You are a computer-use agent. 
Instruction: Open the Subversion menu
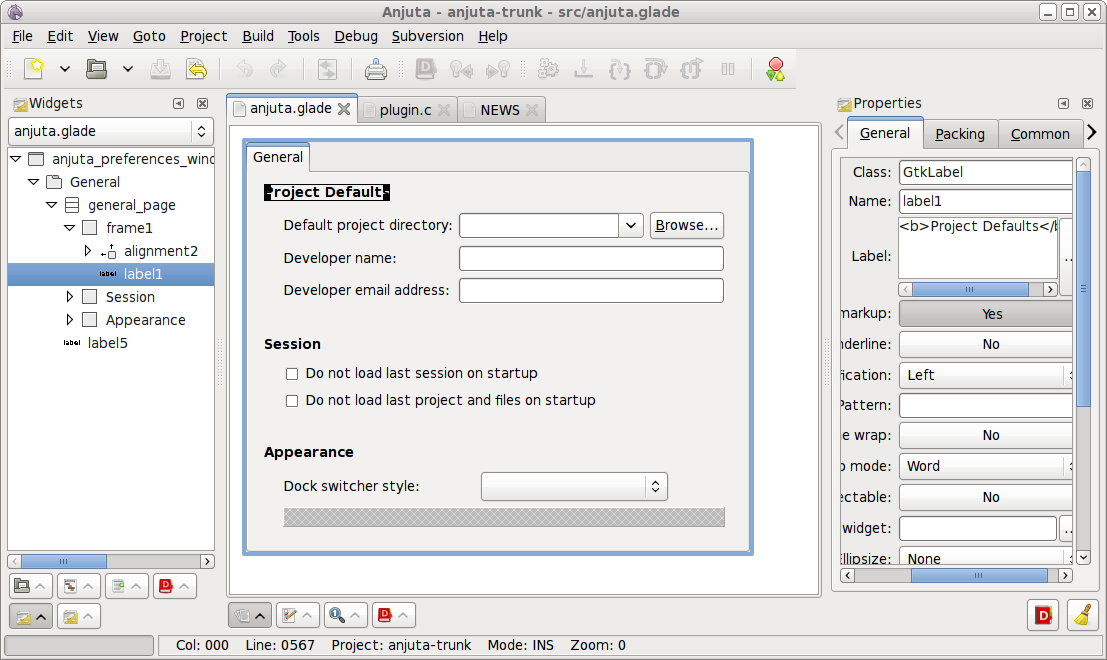coord(428,36)
